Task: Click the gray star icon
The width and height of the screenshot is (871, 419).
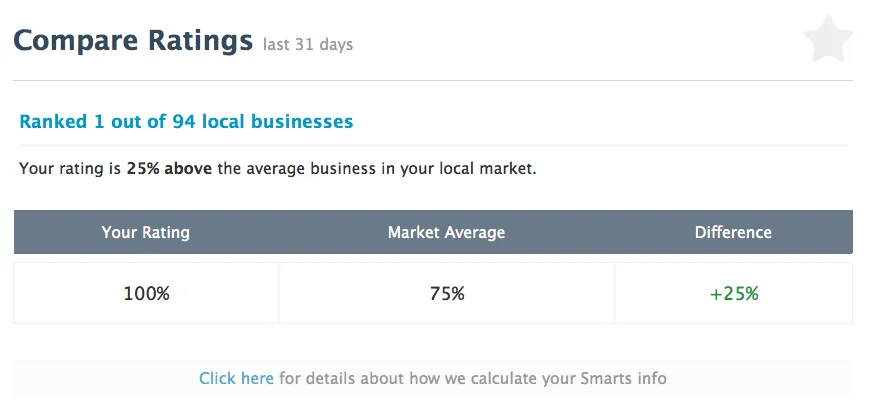Action: click(x=828, y=41)
